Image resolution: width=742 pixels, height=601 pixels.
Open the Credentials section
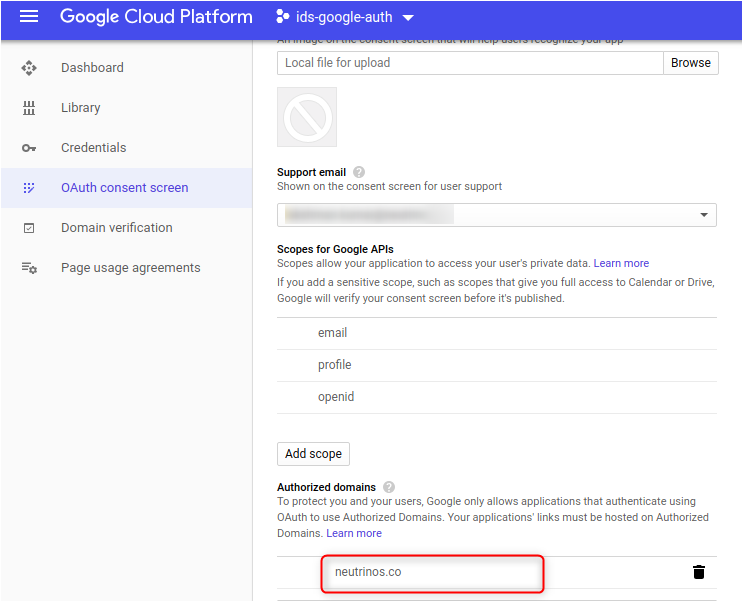[94, 148]
